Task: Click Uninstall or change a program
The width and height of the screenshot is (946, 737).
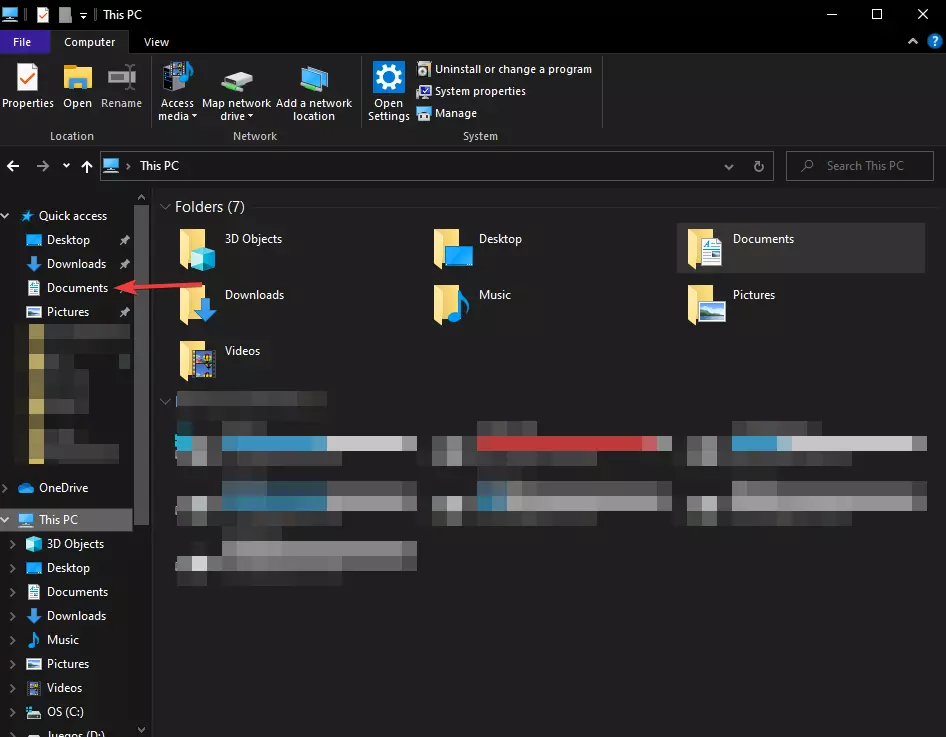Action: 513,69
